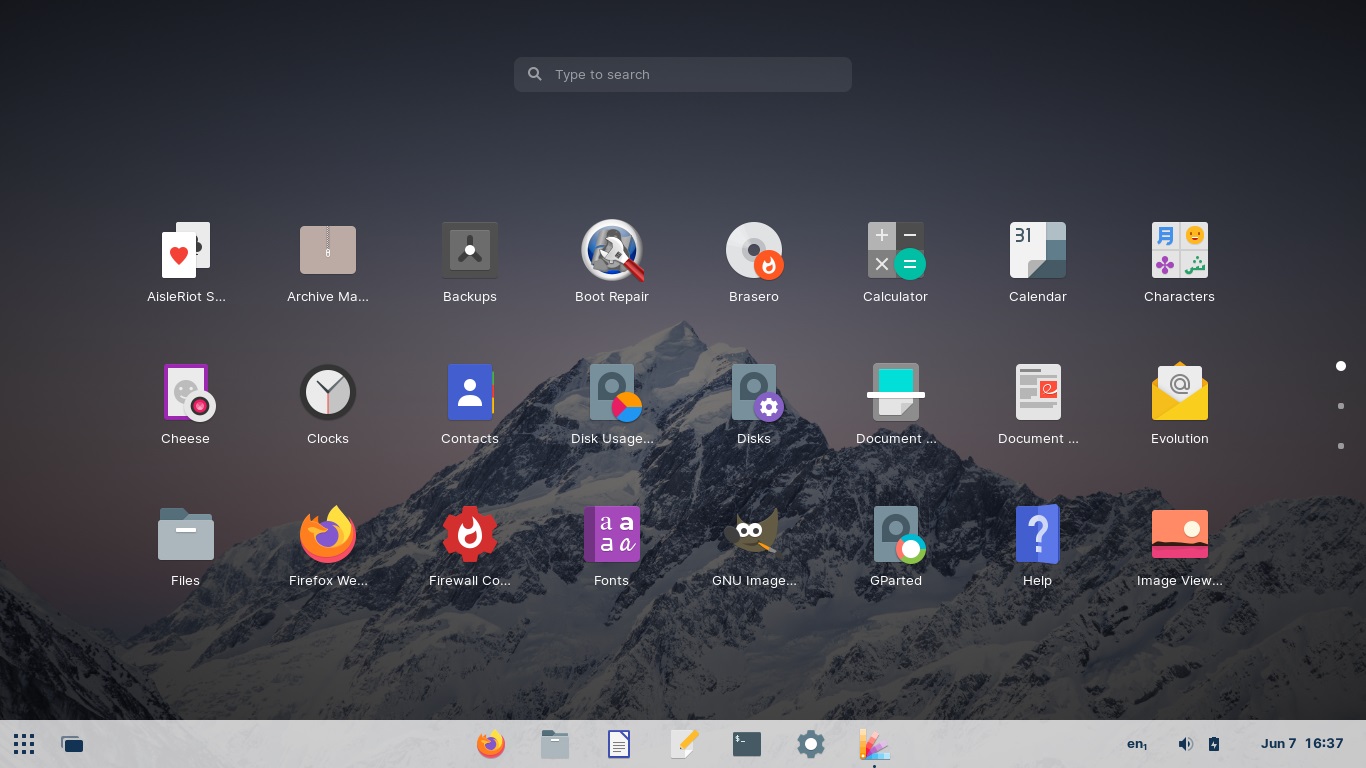
Task: Go to the third app page dot
Action: 1341,446
